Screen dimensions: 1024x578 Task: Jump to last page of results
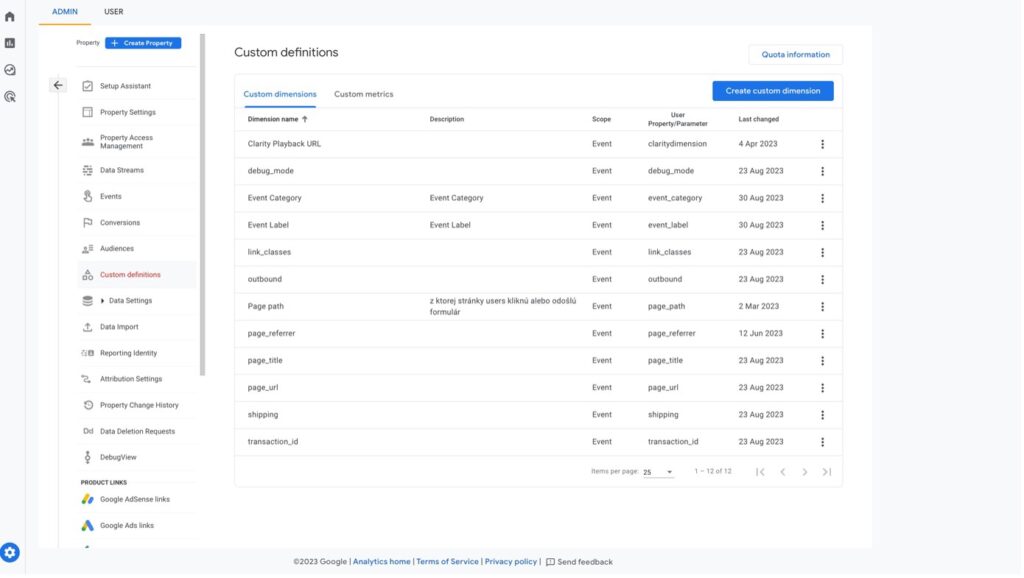point(827,472)
